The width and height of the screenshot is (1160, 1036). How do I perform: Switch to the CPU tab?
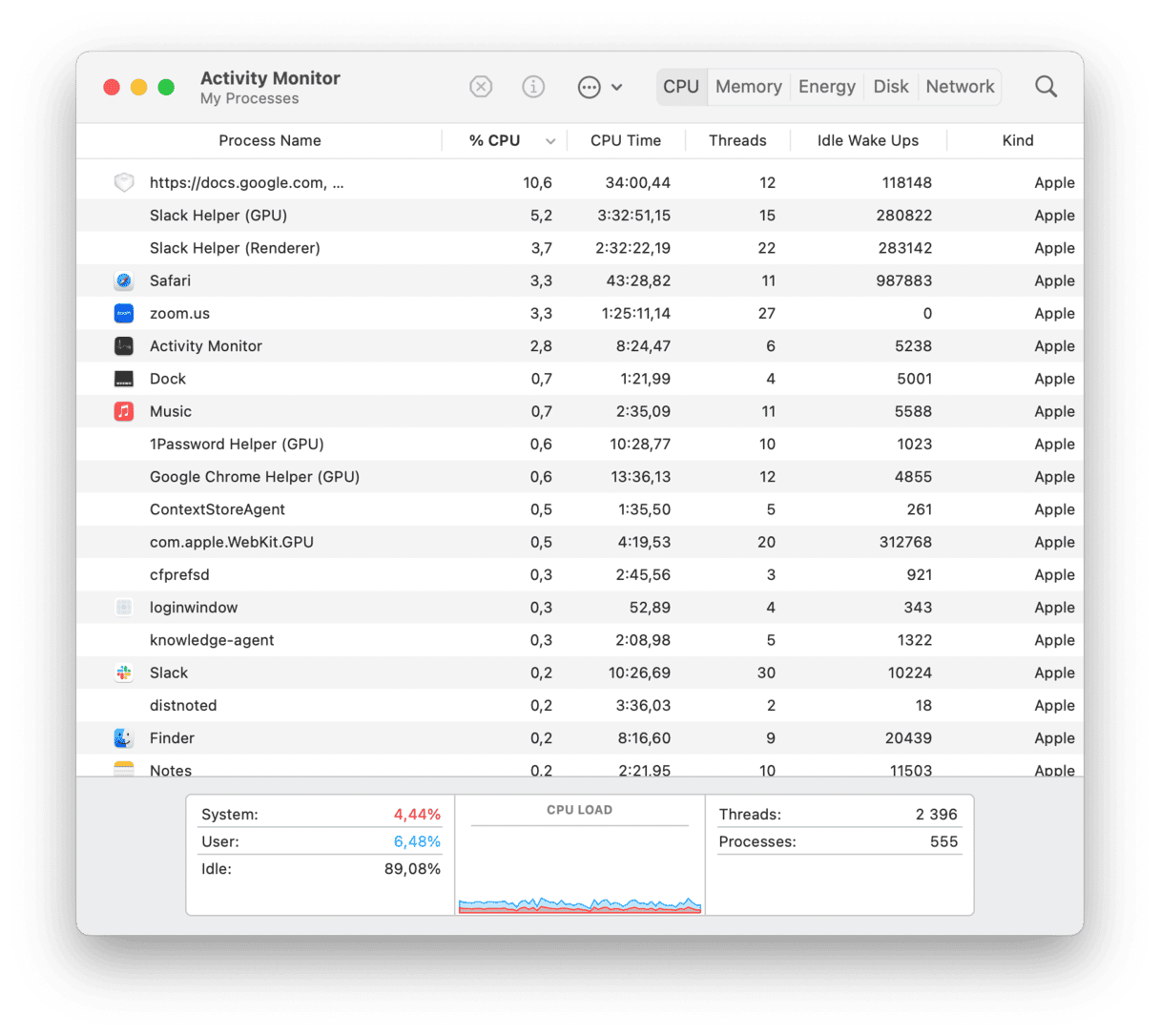(681, 87)
